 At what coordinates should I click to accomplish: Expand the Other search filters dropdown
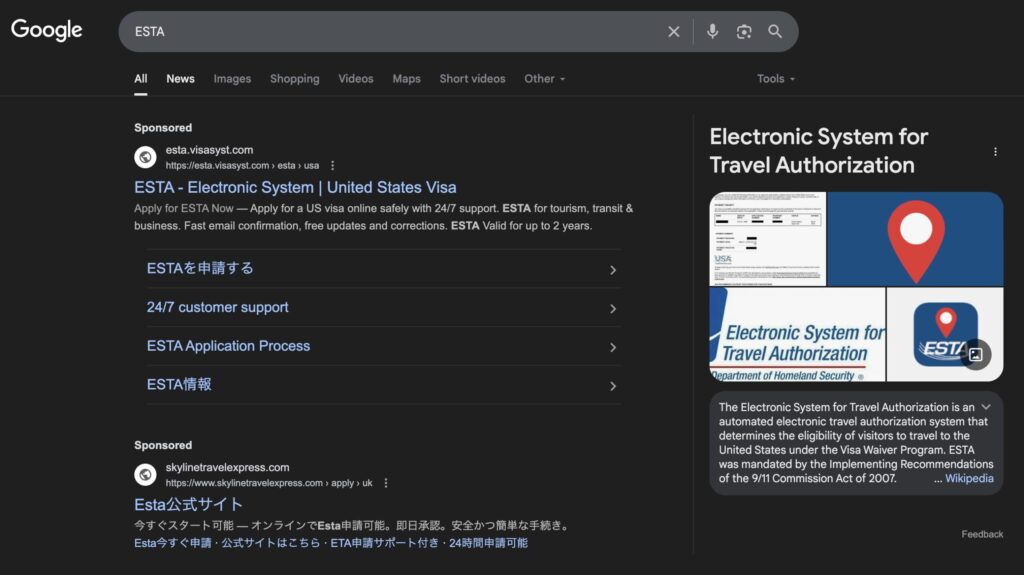545,79
